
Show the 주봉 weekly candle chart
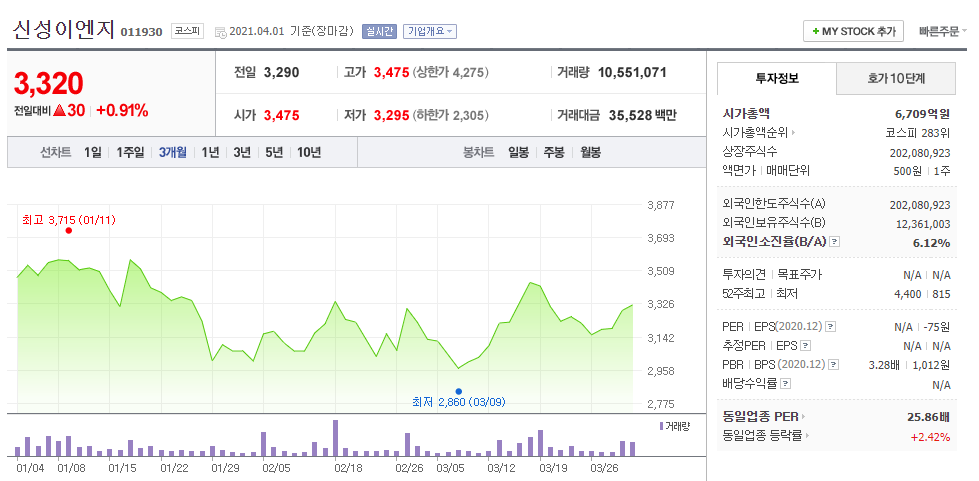click(554, 152)
